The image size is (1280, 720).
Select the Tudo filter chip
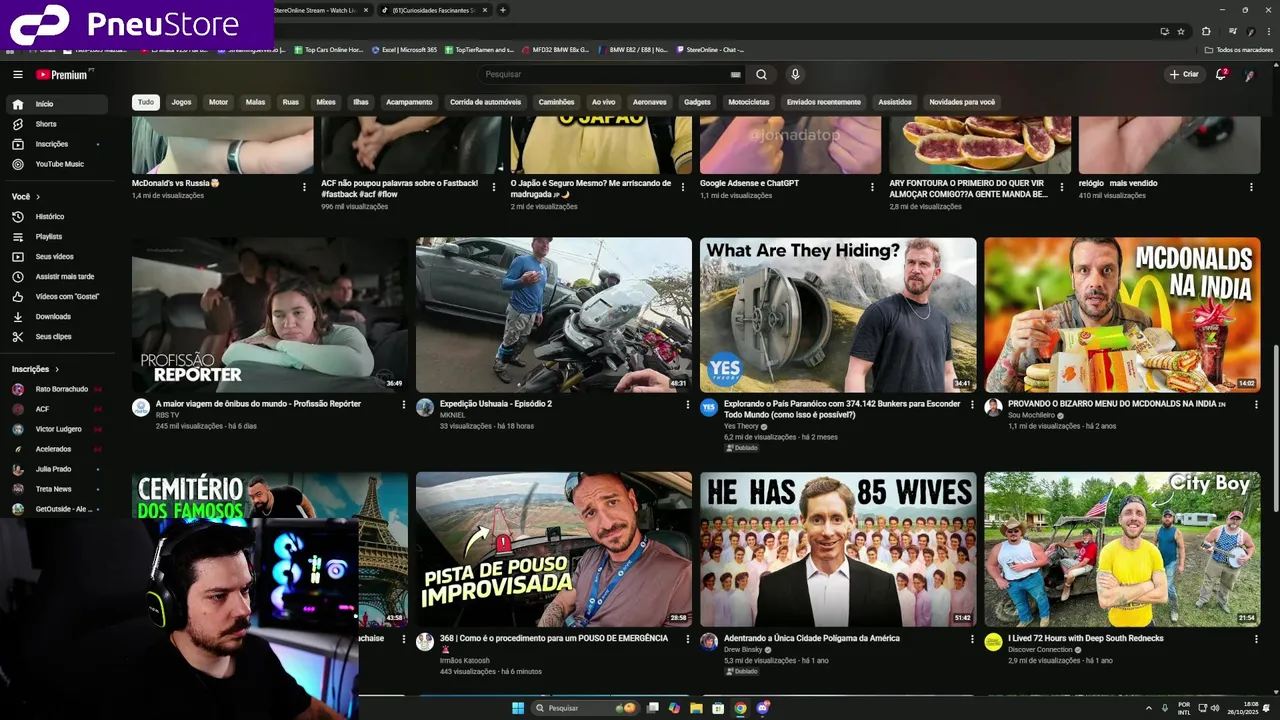146,102
